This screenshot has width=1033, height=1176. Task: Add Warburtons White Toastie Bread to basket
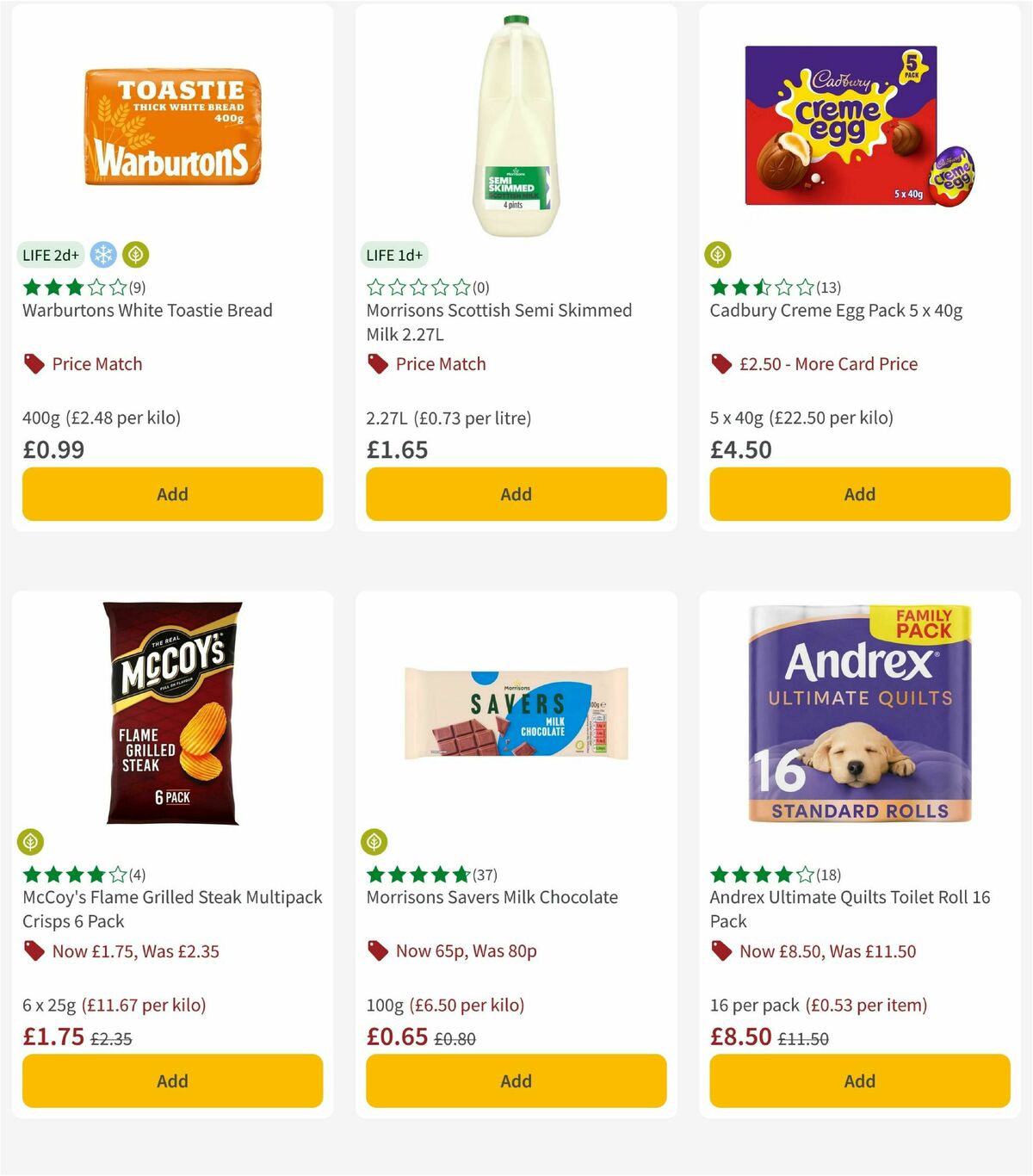(172, 494)
